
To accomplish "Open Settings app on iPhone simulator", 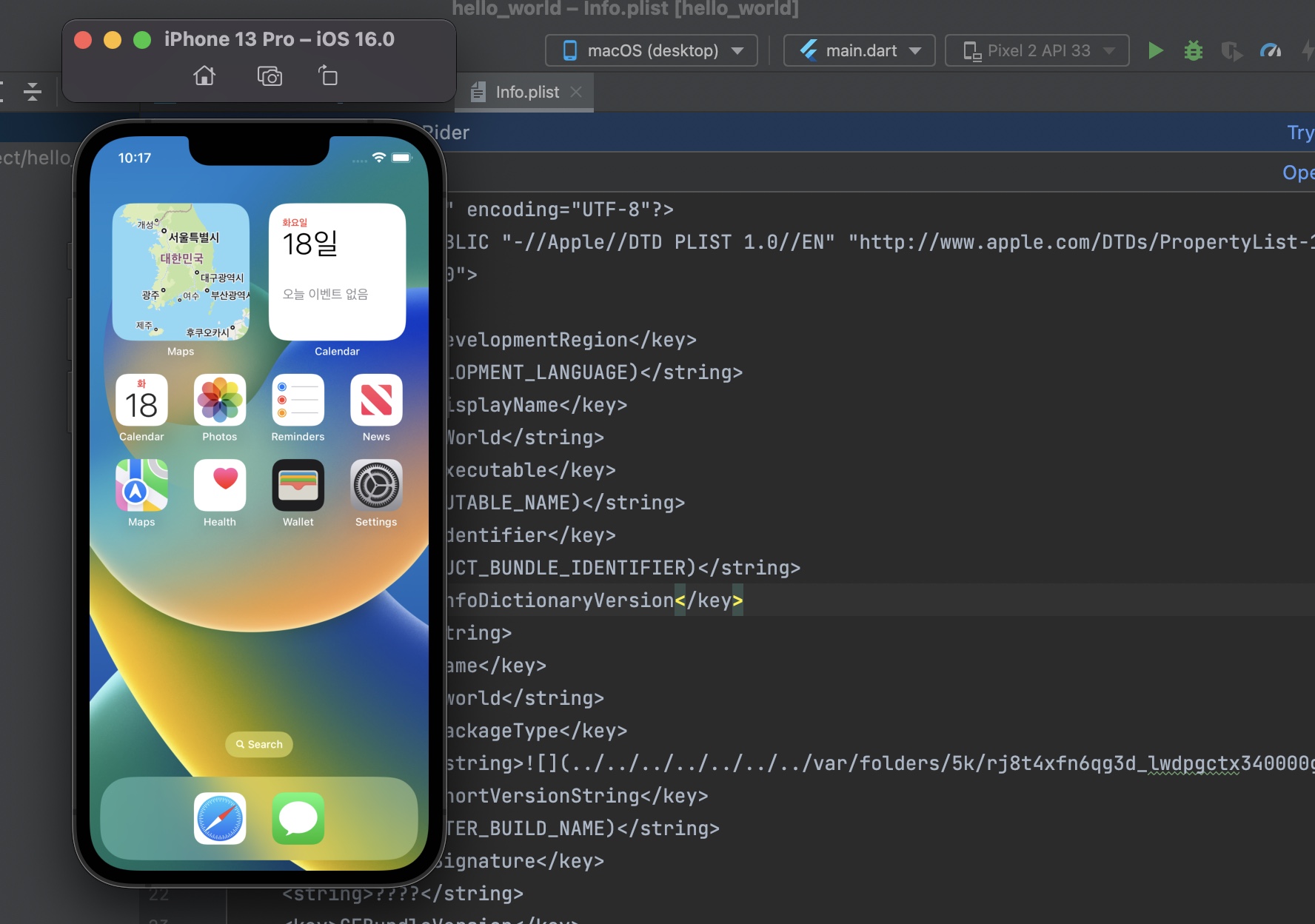I will pos(376,486).
